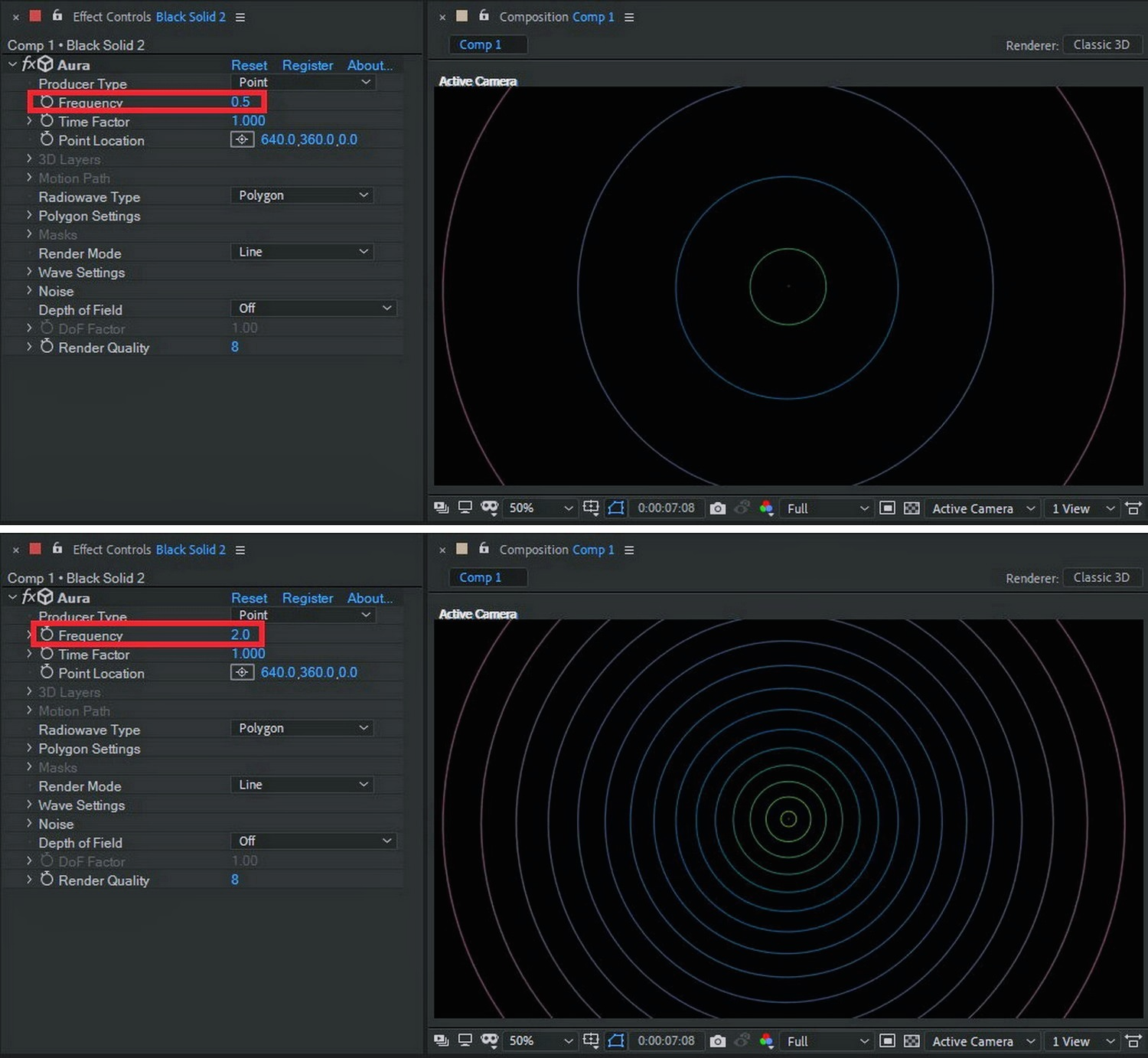1148x1058 pixels.
Task: Click Primary Viewer monitor icon in upper viewer
Action: [465, 508]
